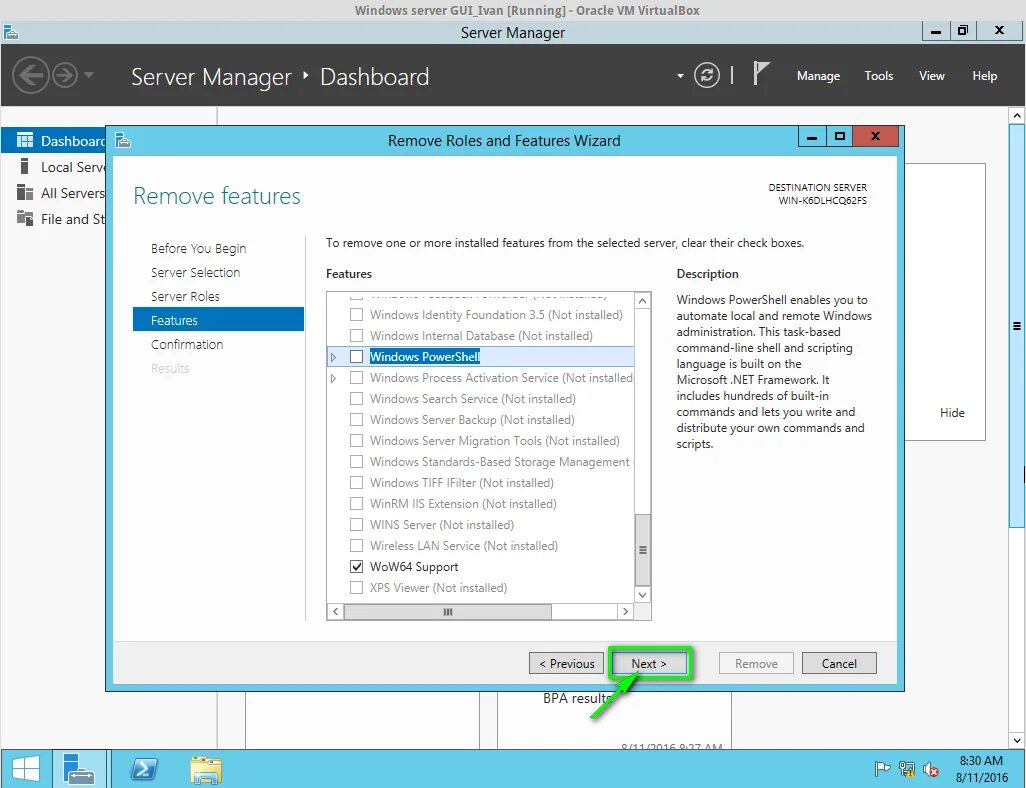Open the View menu
Screen dimensions: 1026x788
(x=931, y=76)
